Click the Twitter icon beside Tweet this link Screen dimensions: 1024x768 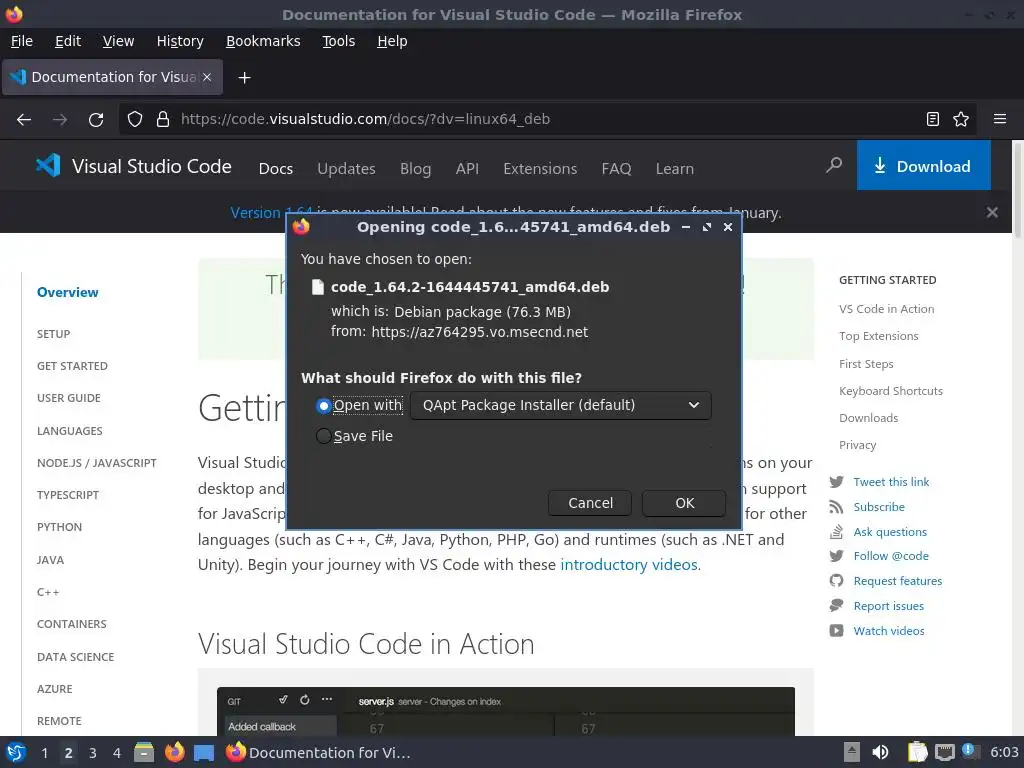tap(837, 482)
